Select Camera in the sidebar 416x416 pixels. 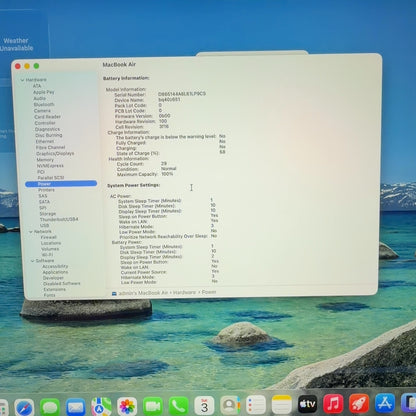point(42,111)
